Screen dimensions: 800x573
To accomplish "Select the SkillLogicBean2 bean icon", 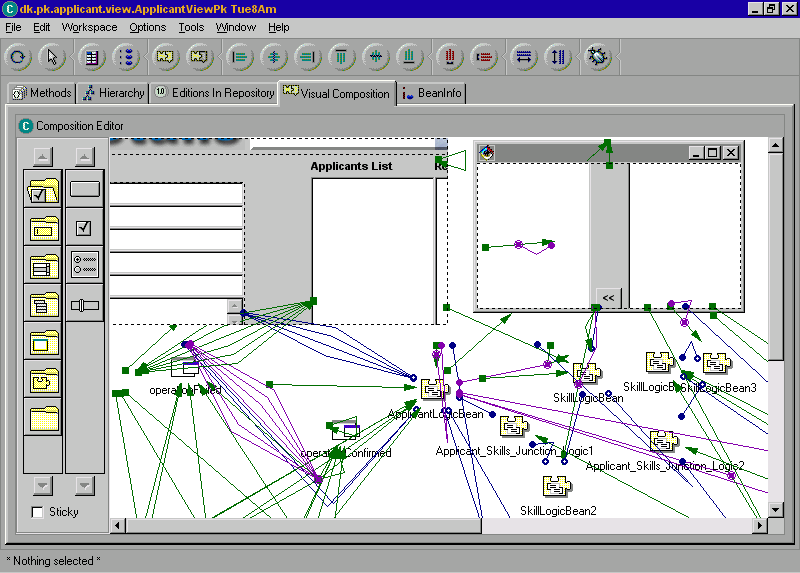I will [x=556, y=487].
